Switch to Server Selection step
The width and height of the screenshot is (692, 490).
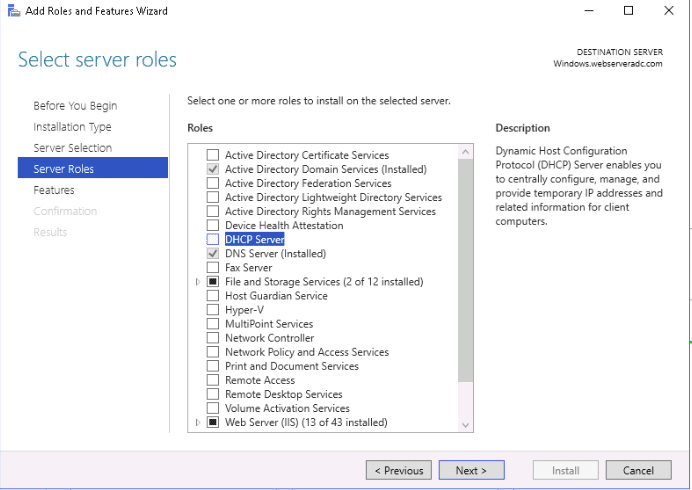[x=73, y=148]
